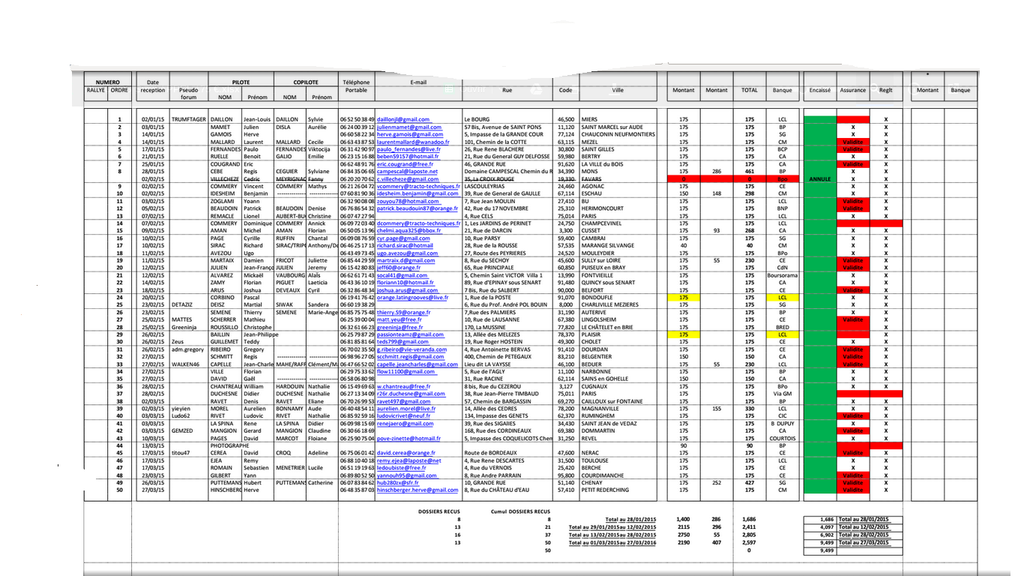Click the Via GM bank cell
1024x576 pixels.
click(782, 393)
